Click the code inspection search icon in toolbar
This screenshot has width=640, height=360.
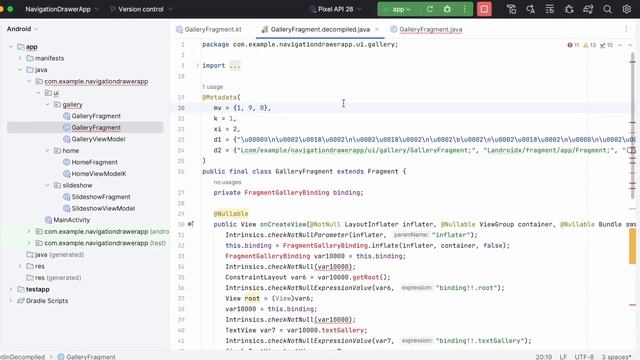point(531,9)
